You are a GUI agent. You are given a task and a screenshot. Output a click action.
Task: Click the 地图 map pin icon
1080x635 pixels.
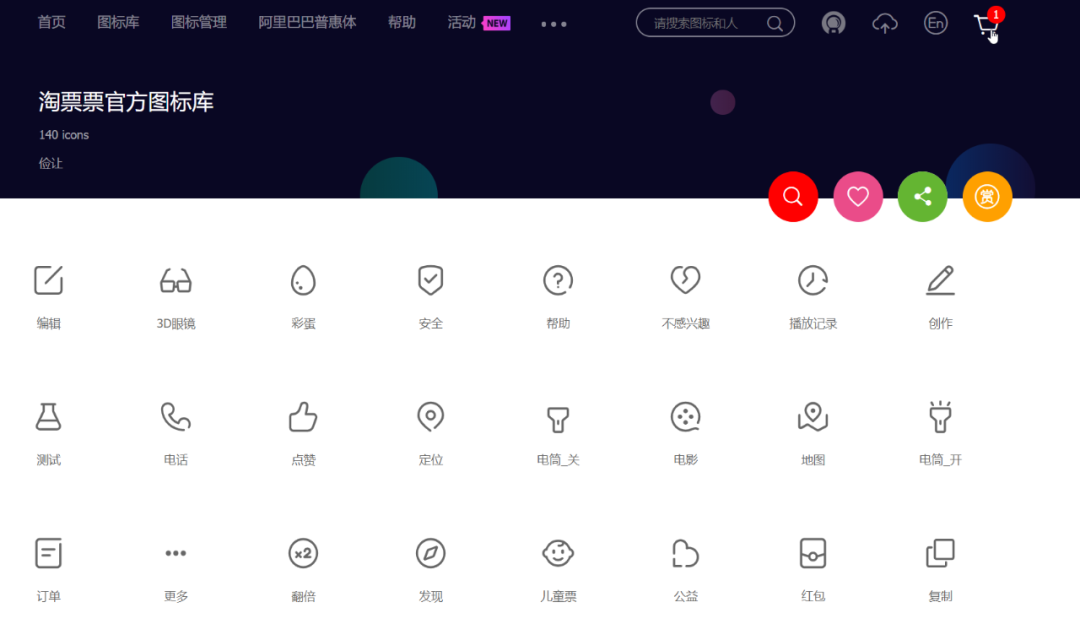813,417
